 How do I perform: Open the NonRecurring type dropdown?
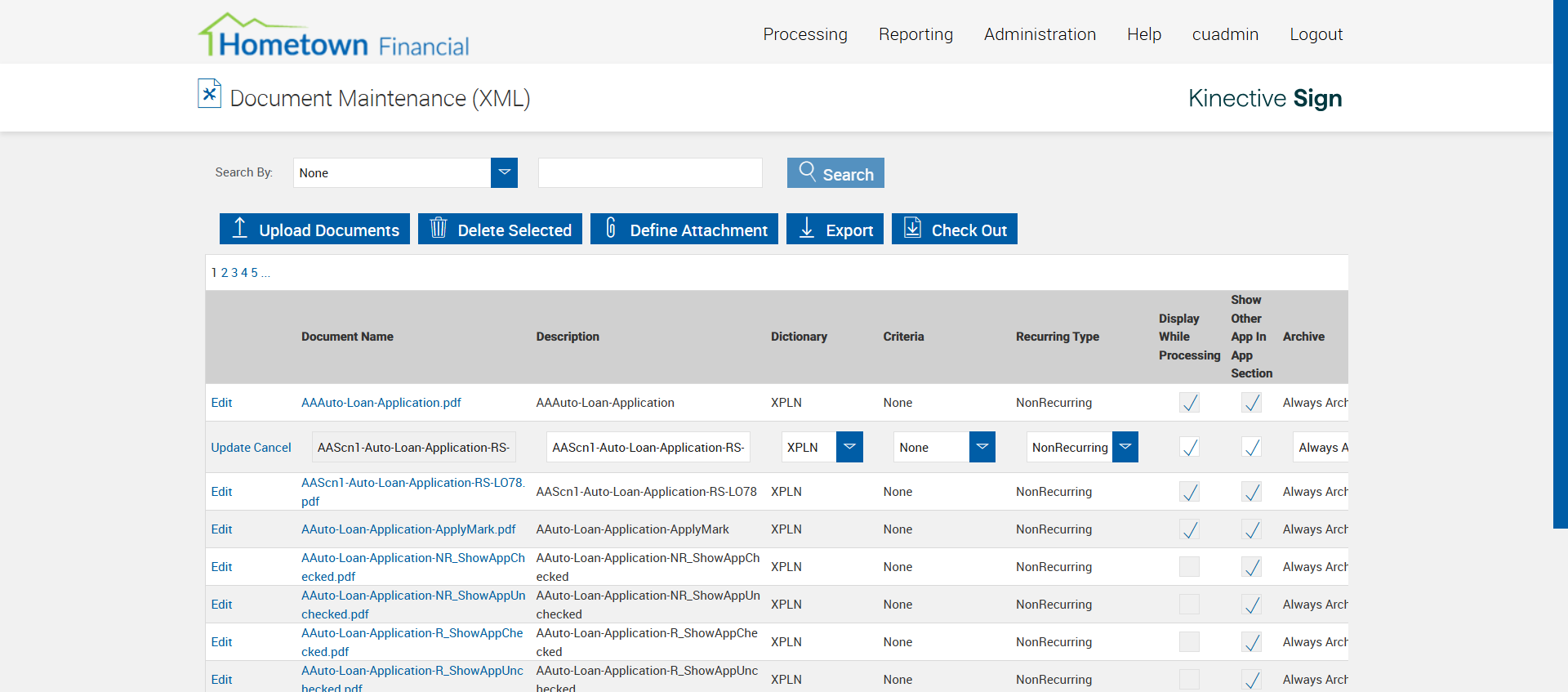click(1125, 447)
